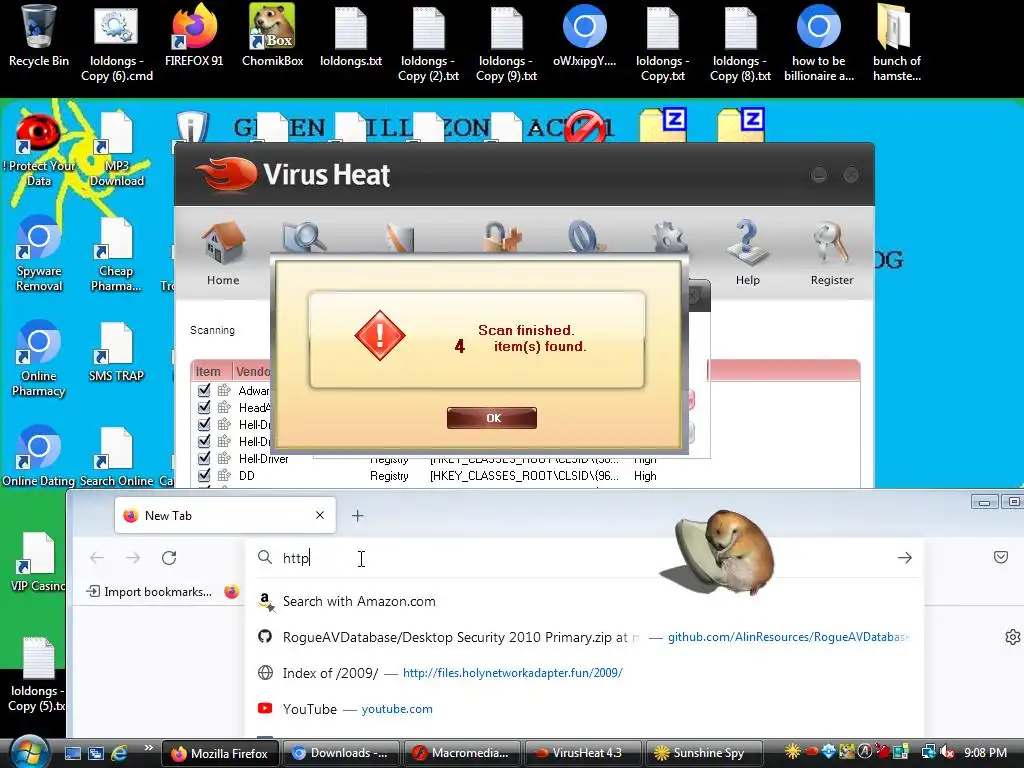Open the Online Dating desktop shortcut
The height and width of the screenshot is (768, 1024).
pyautogui.click(x=39, y=457)
